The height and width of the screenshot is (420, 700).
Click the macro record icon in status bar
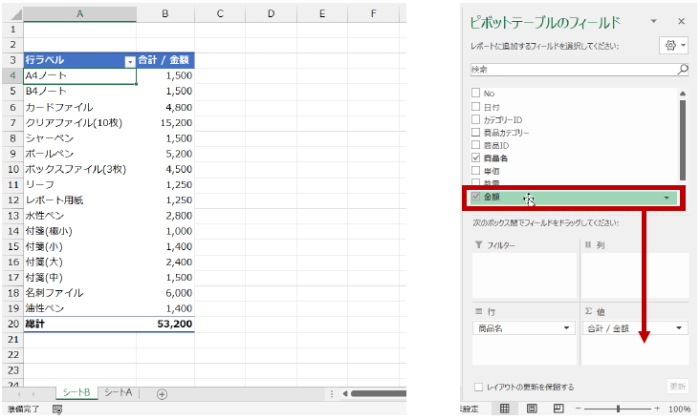[x=57, y=409]
